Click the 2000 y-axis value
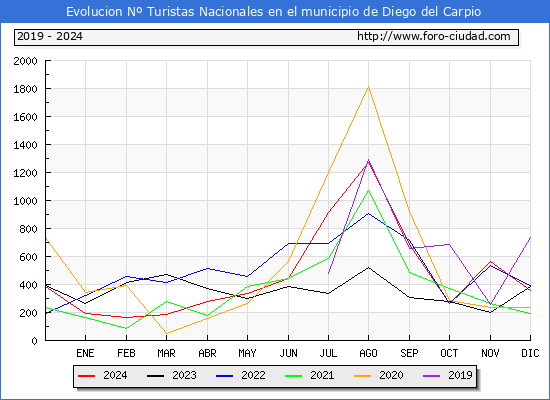The width and height of the screenshot is (550, 400). click(x=25, y=61)
